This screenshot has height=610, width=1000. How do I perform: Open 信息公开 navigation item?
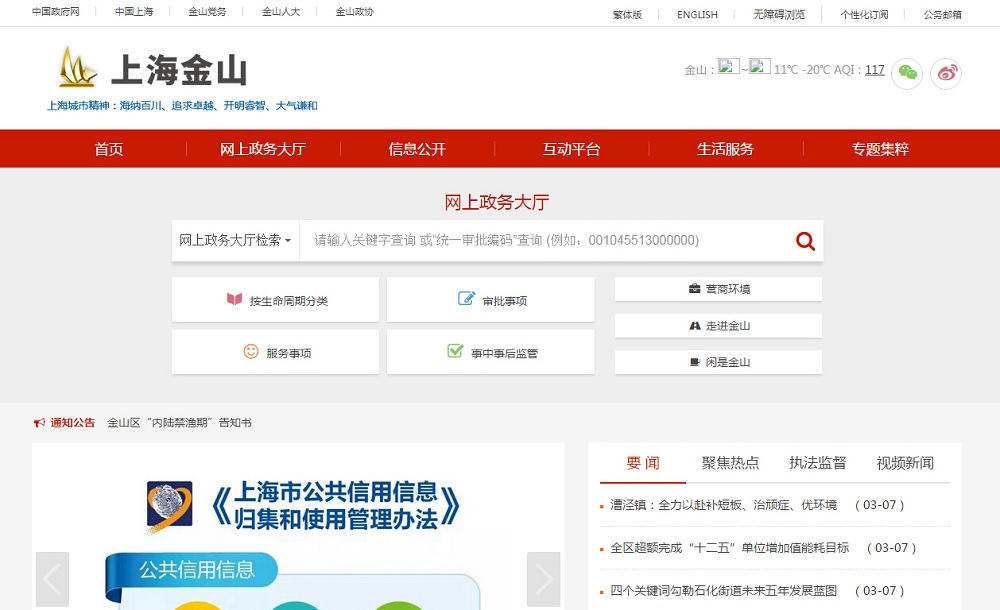(x=417, y=149)
